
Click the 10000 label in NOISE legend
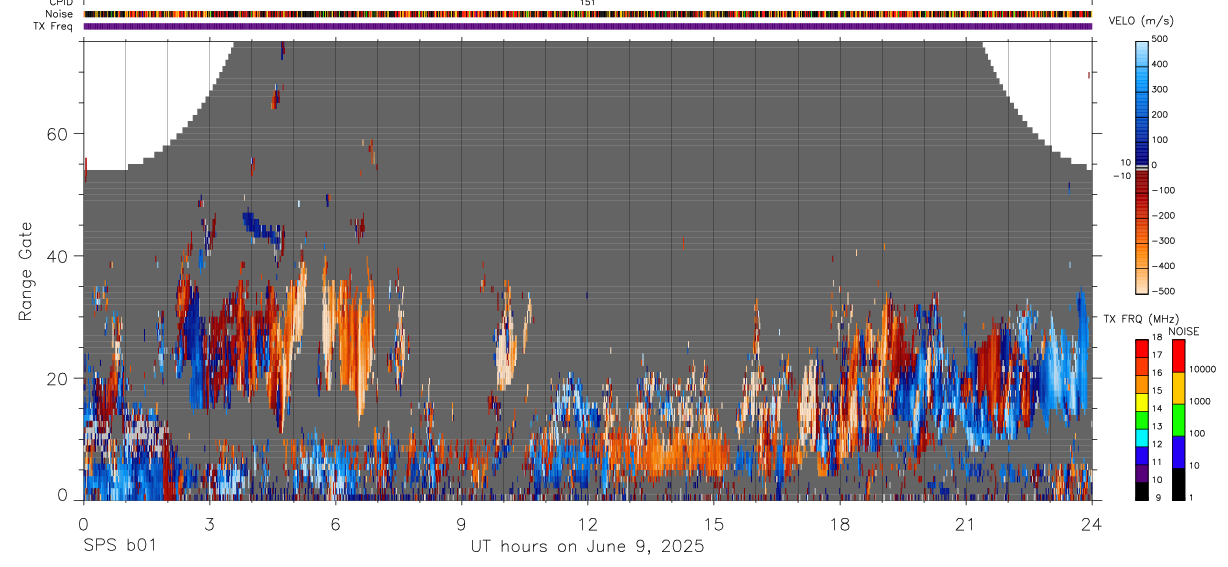[1203, 369]
